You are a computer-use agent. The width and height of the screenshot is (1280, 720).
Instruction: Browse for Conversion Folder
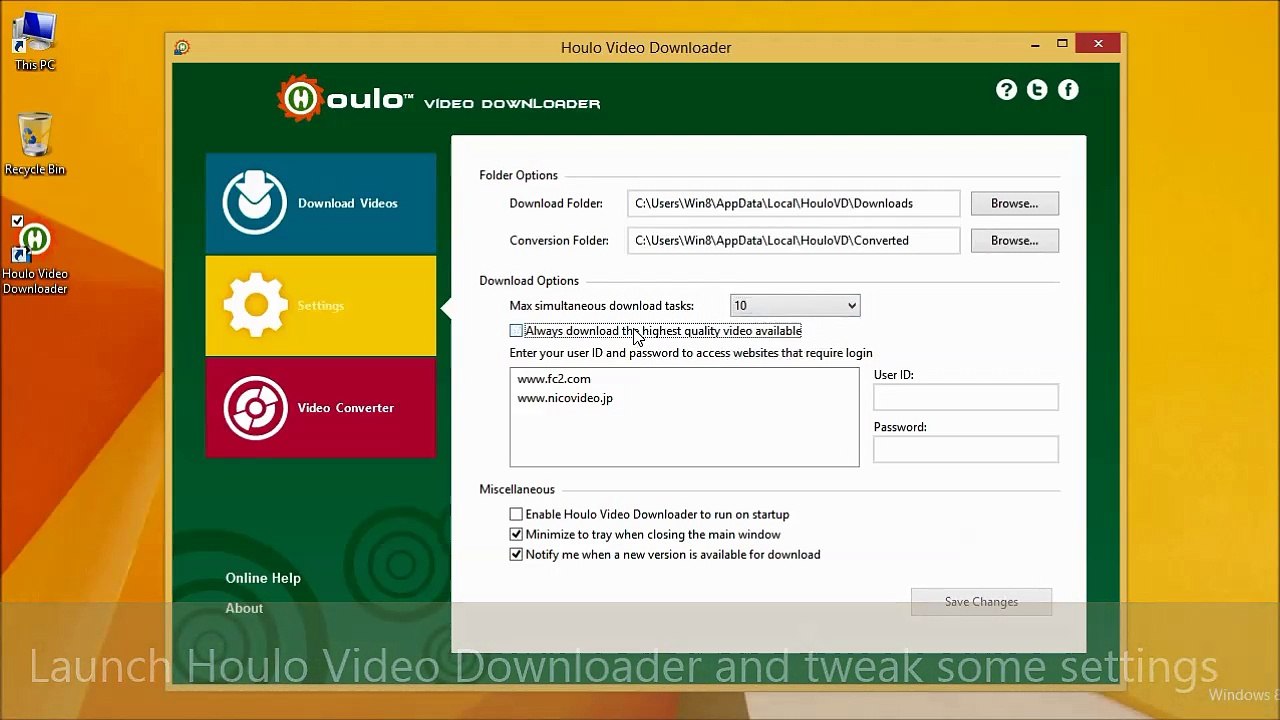pos(1014,240)
